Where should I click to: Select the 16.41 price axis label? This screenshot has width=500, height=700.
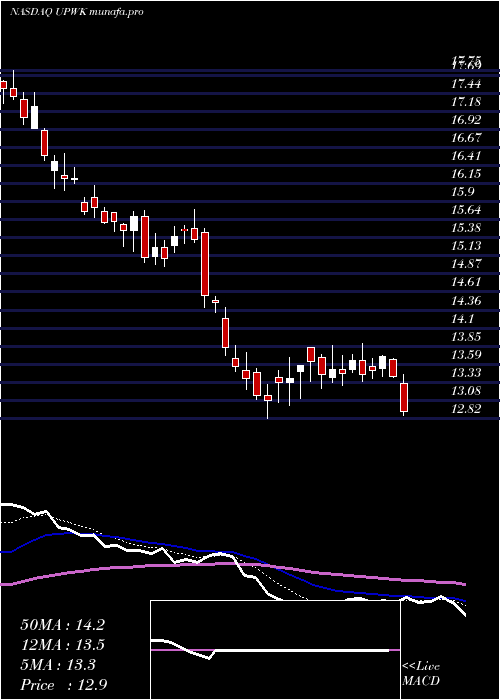click(466, 156)
